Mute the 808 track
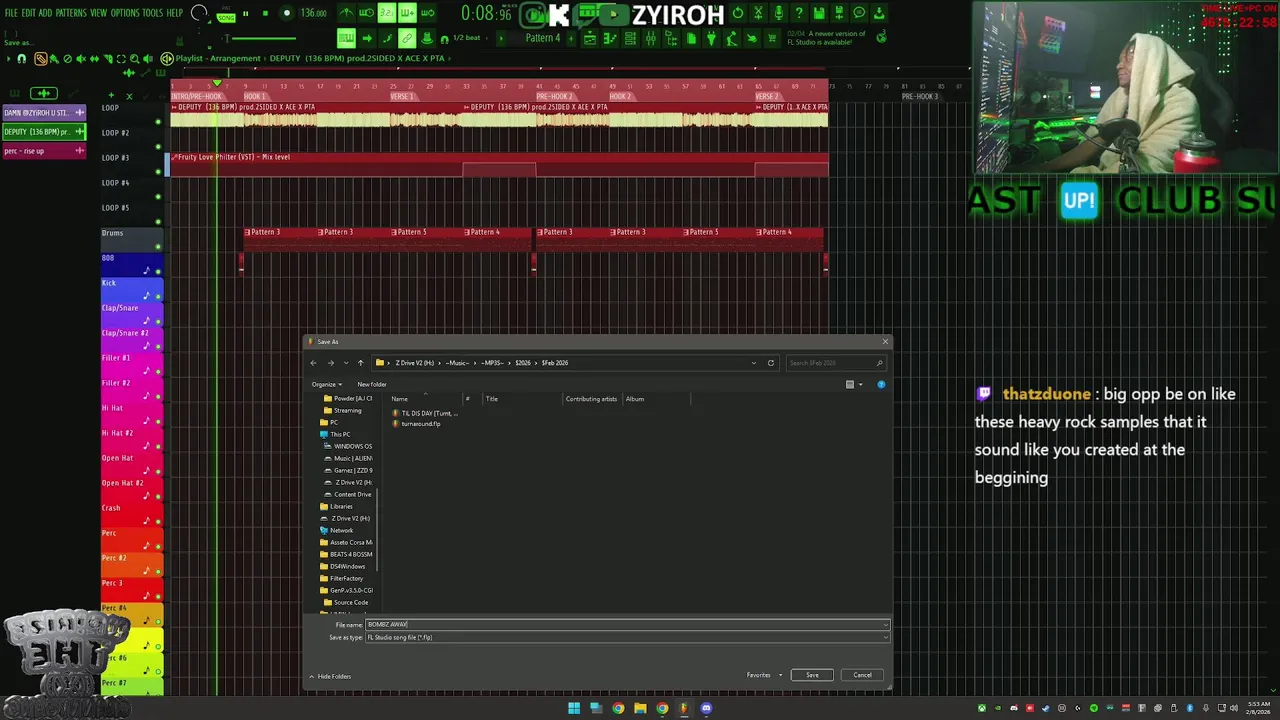1280x720 pixels. 158,272
